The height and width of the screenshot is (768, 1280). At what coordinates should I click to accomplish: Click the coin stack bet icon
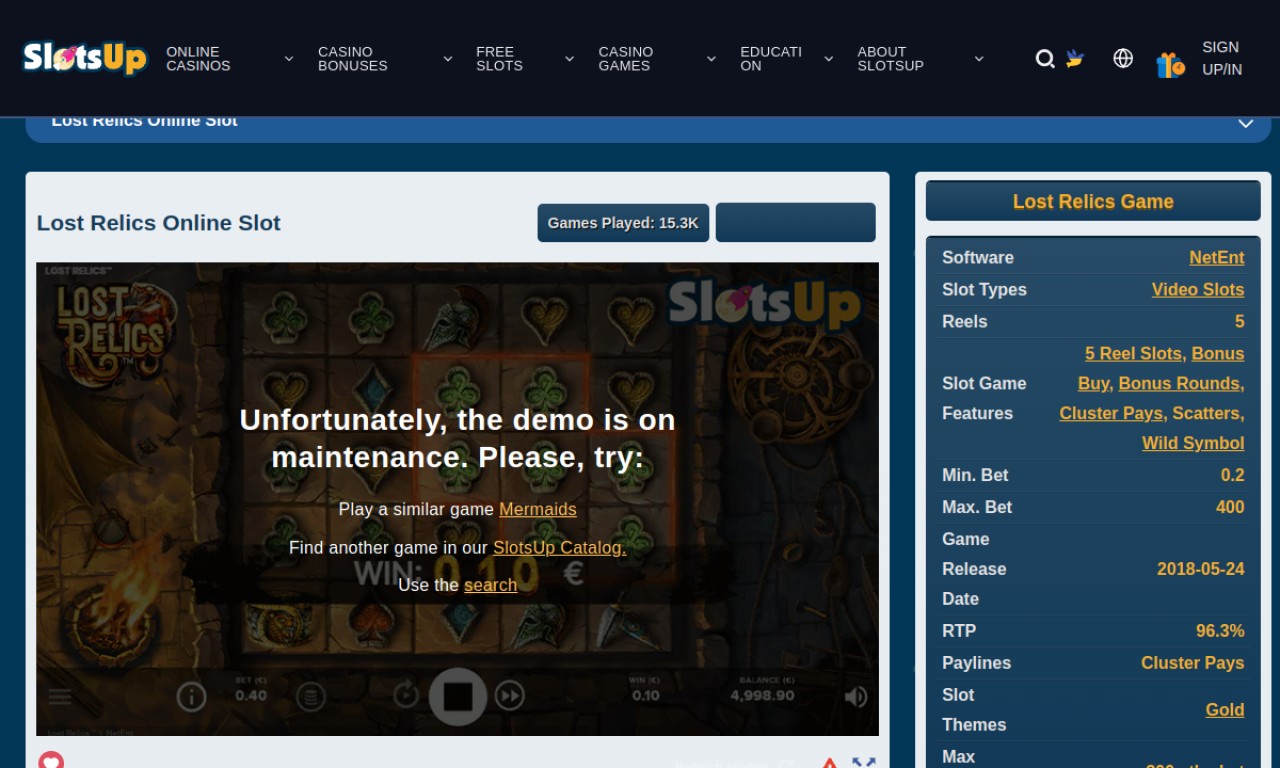(x=311, y=696)
